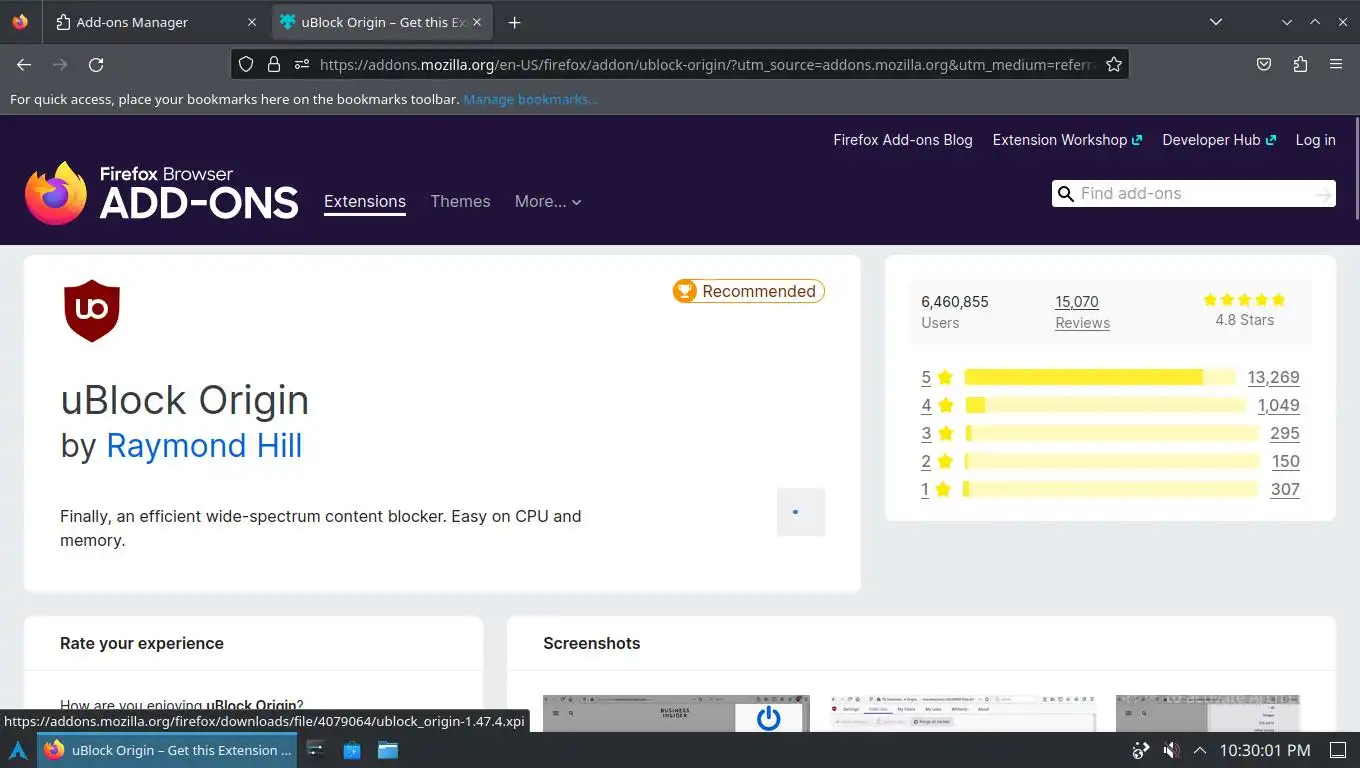
Task: Click the Log in link
Action: point(1315,140)
